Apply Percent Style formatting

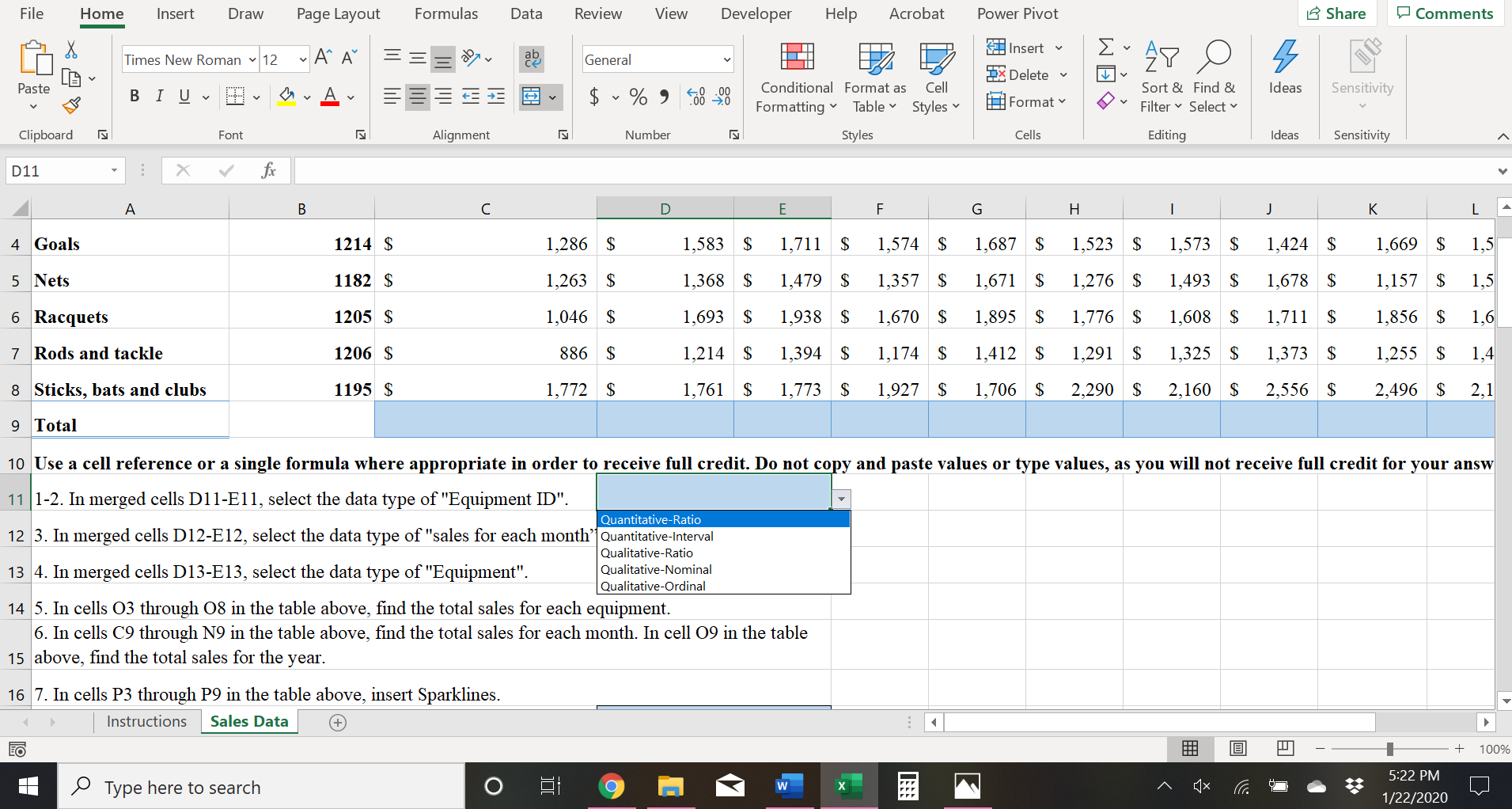pyautogui.click(x=638, y=97)
